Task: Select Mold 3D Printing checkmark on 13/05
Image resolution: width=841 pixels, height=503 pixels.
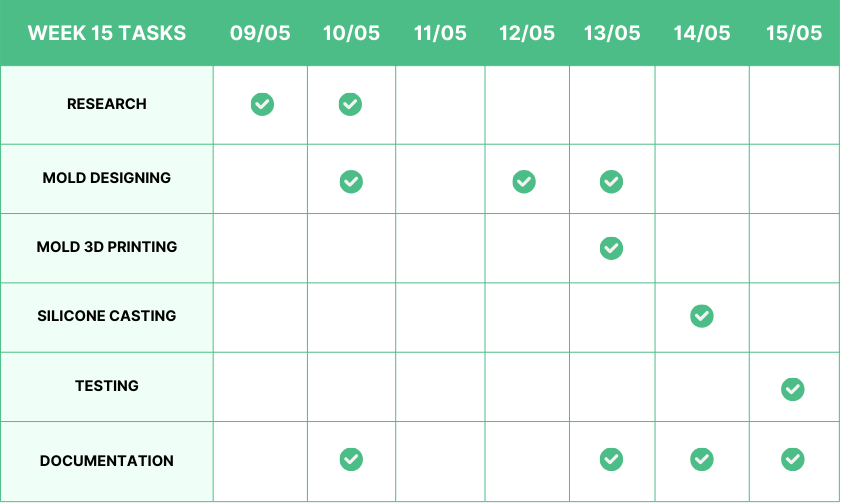Action: click(x=611, y=248)
